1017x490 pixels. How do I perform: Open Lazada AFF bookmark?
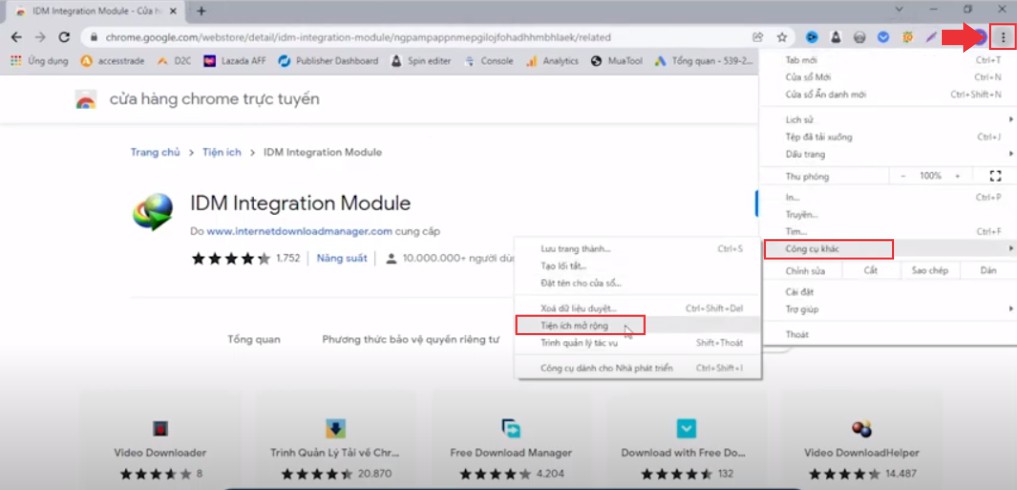[235, 61]
